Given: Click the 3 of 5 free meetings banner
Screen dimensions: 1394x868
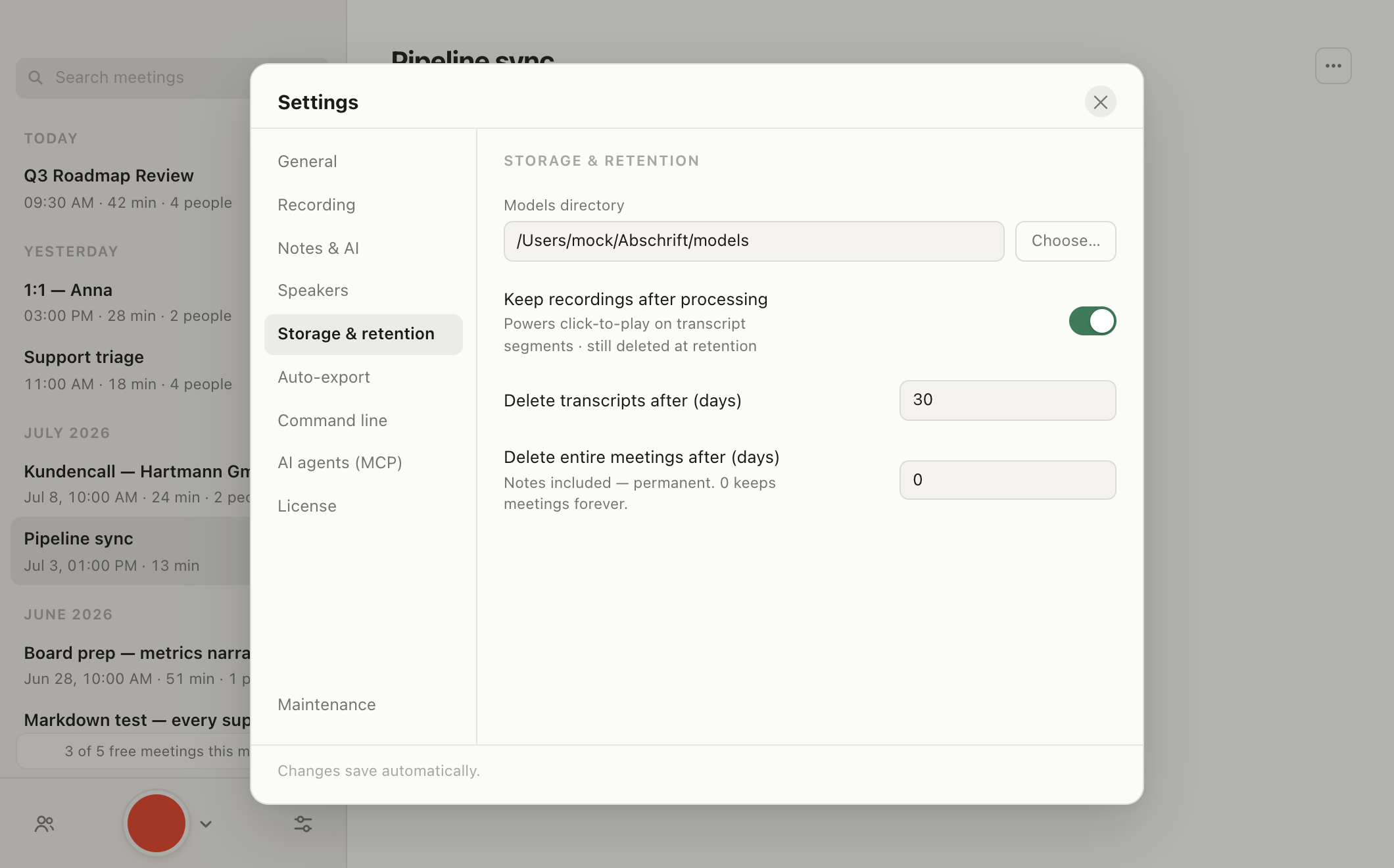Looking at the screenshot, I should point(133,751).
